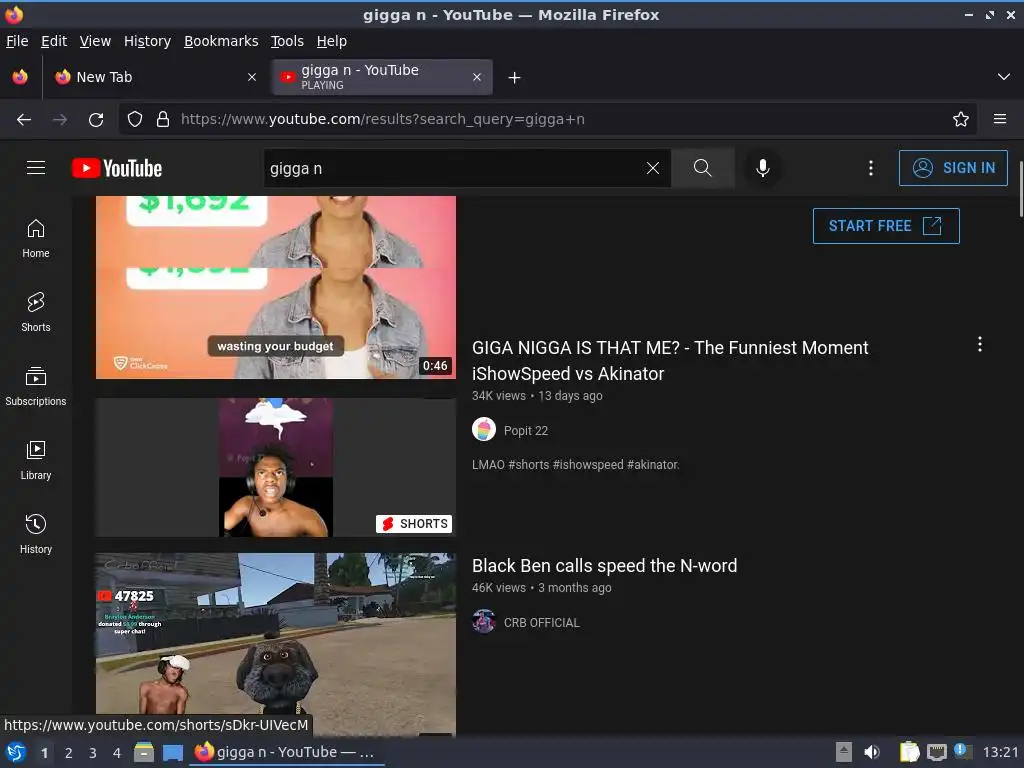Open volume control in system tray

click(872, 752)
